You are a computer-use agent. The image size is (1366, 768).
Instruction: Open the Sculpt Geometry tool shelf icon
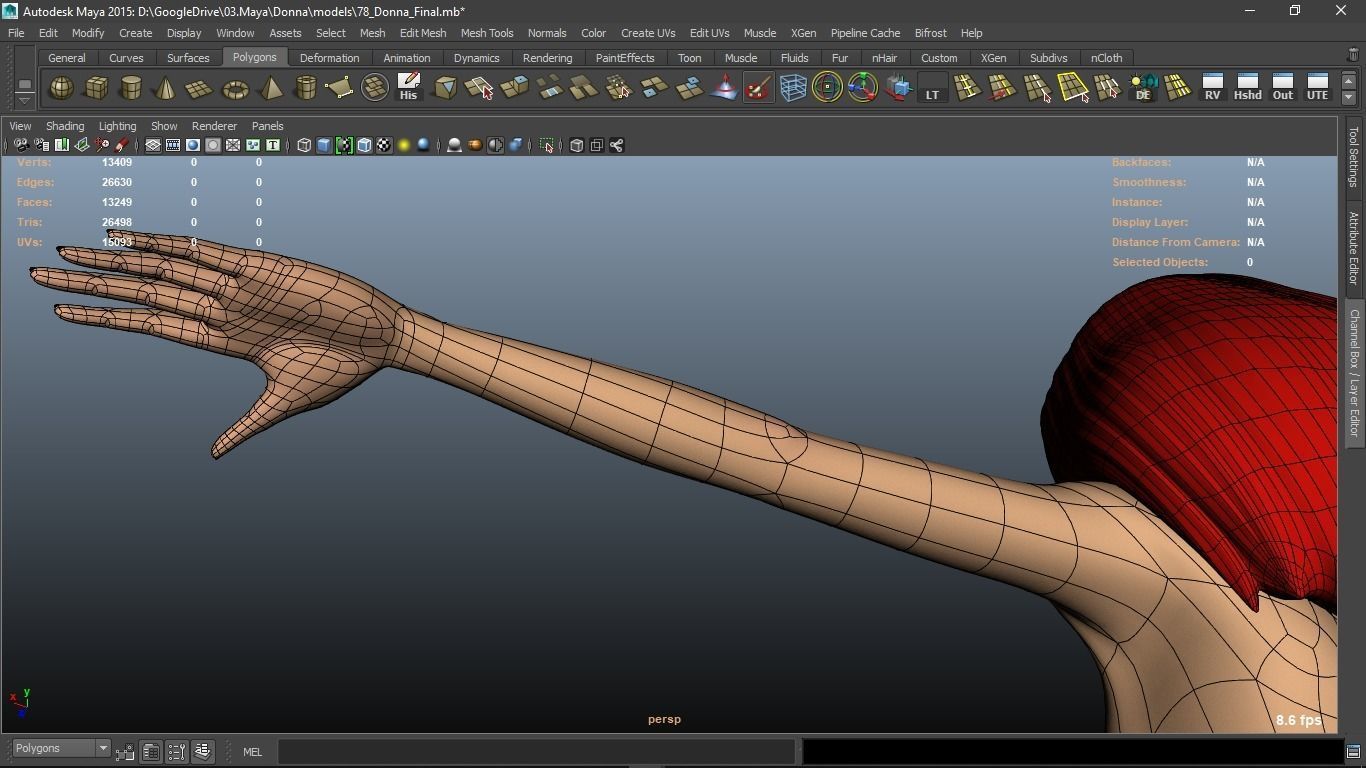click(758, 89)
